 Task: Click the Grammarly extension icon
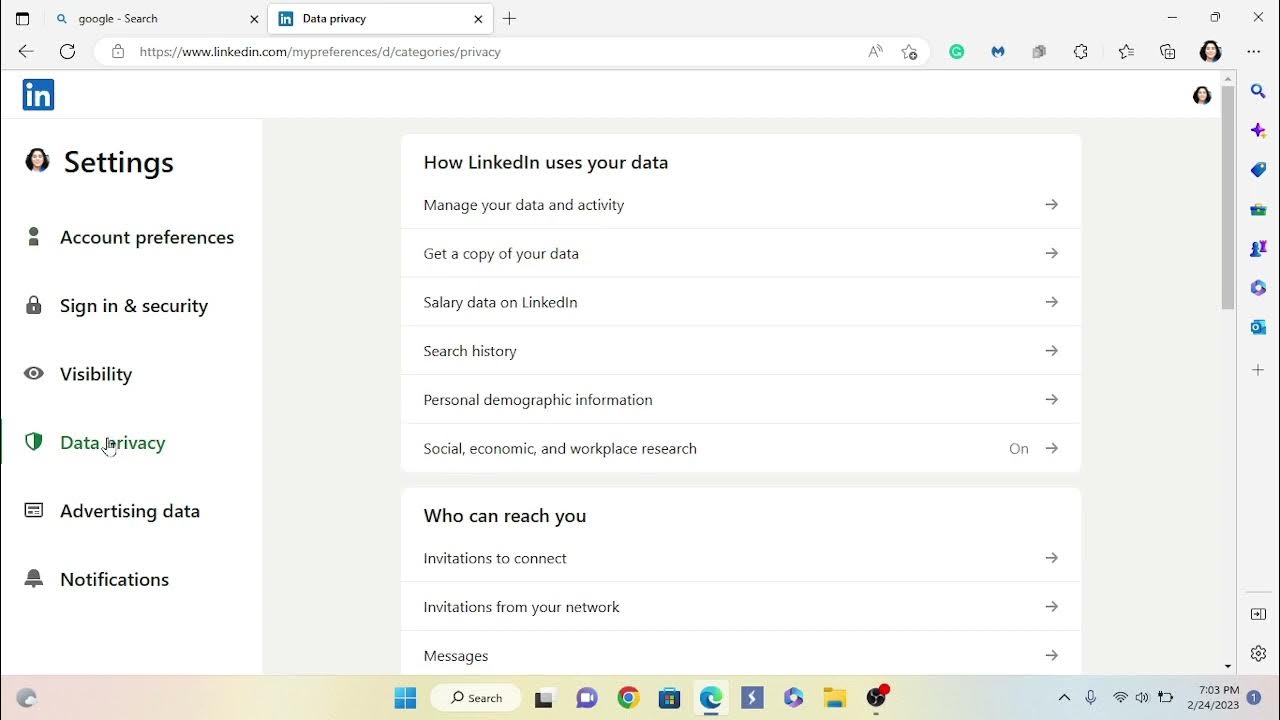tap(957, 52)
